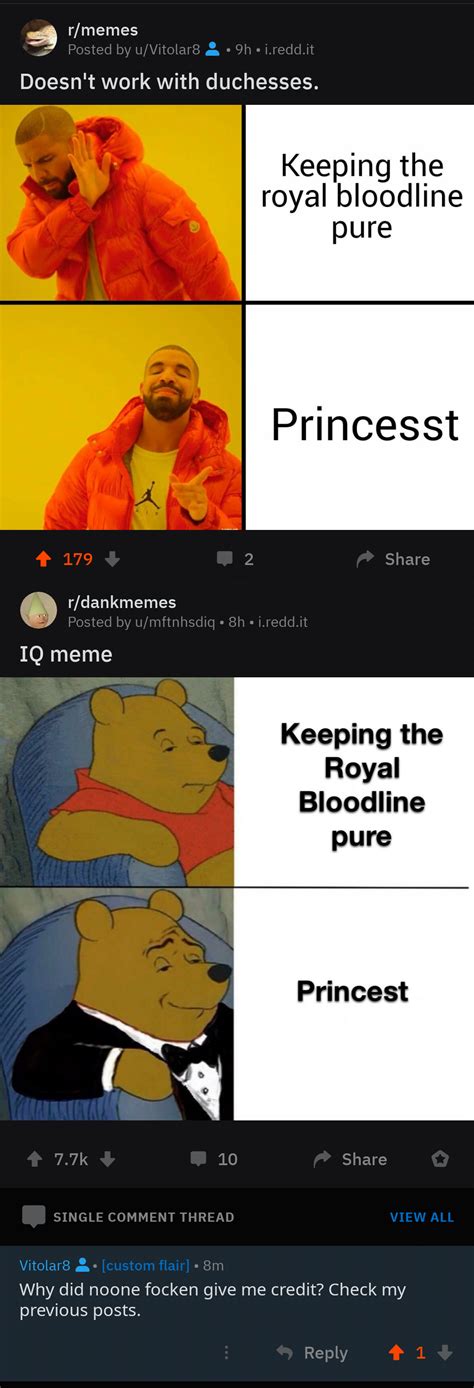Downvote Vitolar8's comment
The height and width of the screenshot is (1388, 474).
[445, 1353]
